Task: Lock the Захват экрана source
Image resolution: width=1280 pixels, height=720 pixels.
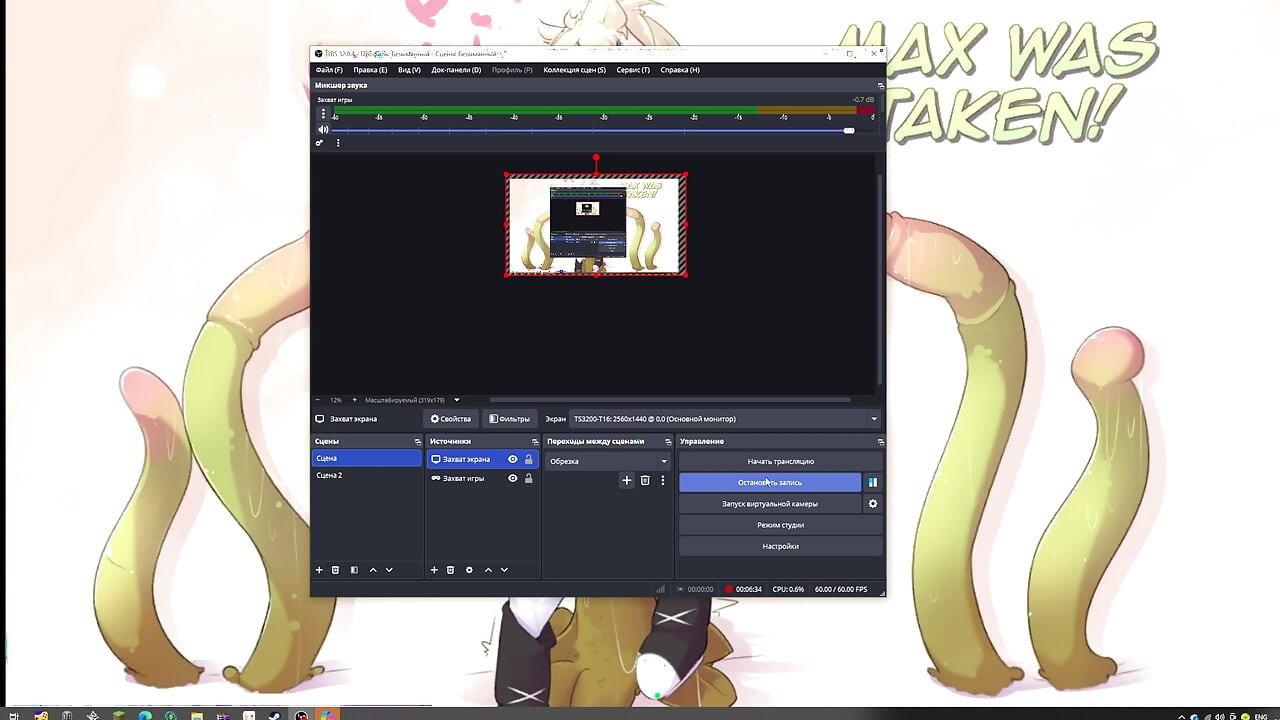Action: (x=529, y=460)
